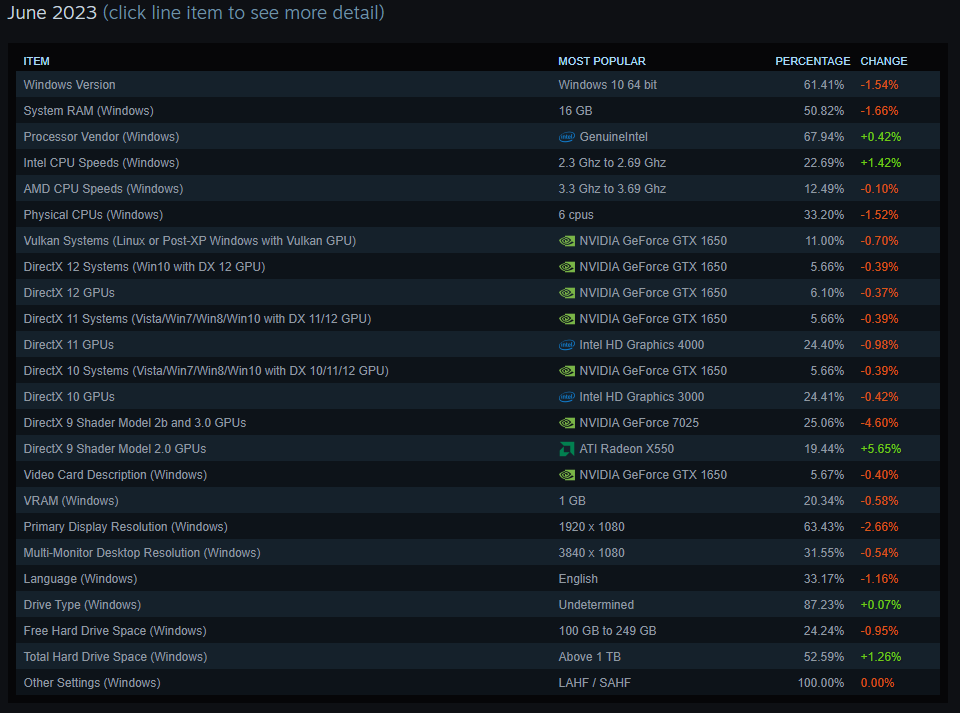
Task: Click the Intel logo beside Intel HD Graphics 3000
Action: [566, 397]
